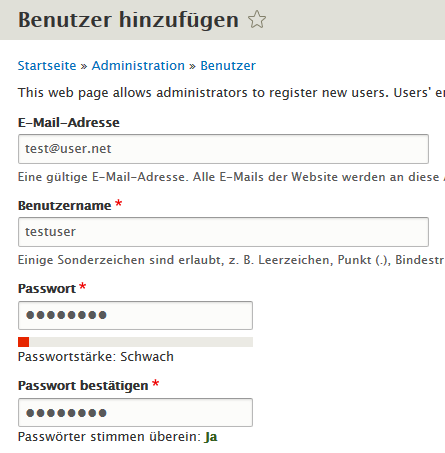The image size is (445, 453).
Task: Click the red asterisk after Passwort bestätigen
Action: click(155, 383)
